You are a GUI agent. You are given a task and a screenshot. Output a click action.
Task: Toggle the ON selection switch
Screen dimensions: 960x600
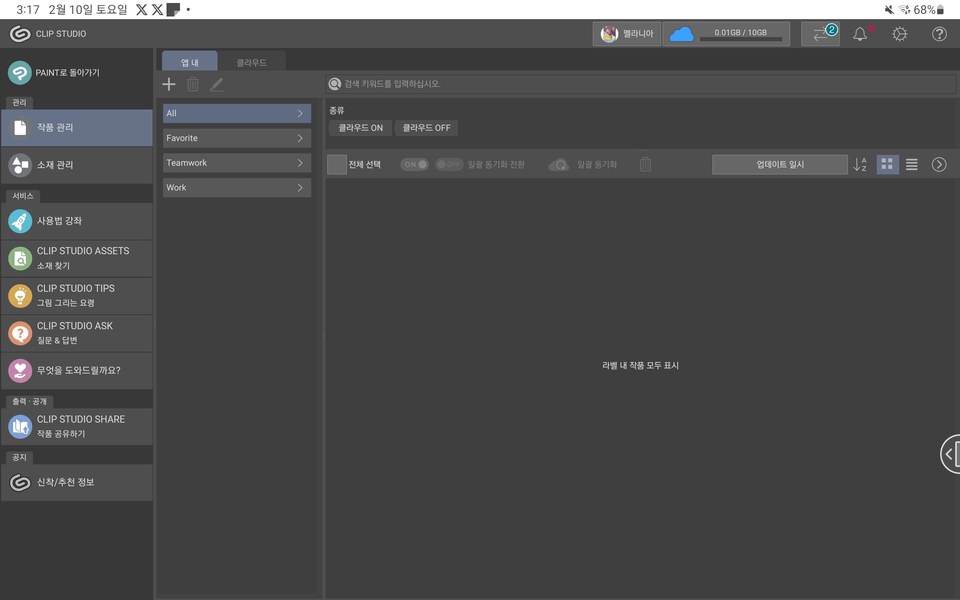(x=414, y=164)
